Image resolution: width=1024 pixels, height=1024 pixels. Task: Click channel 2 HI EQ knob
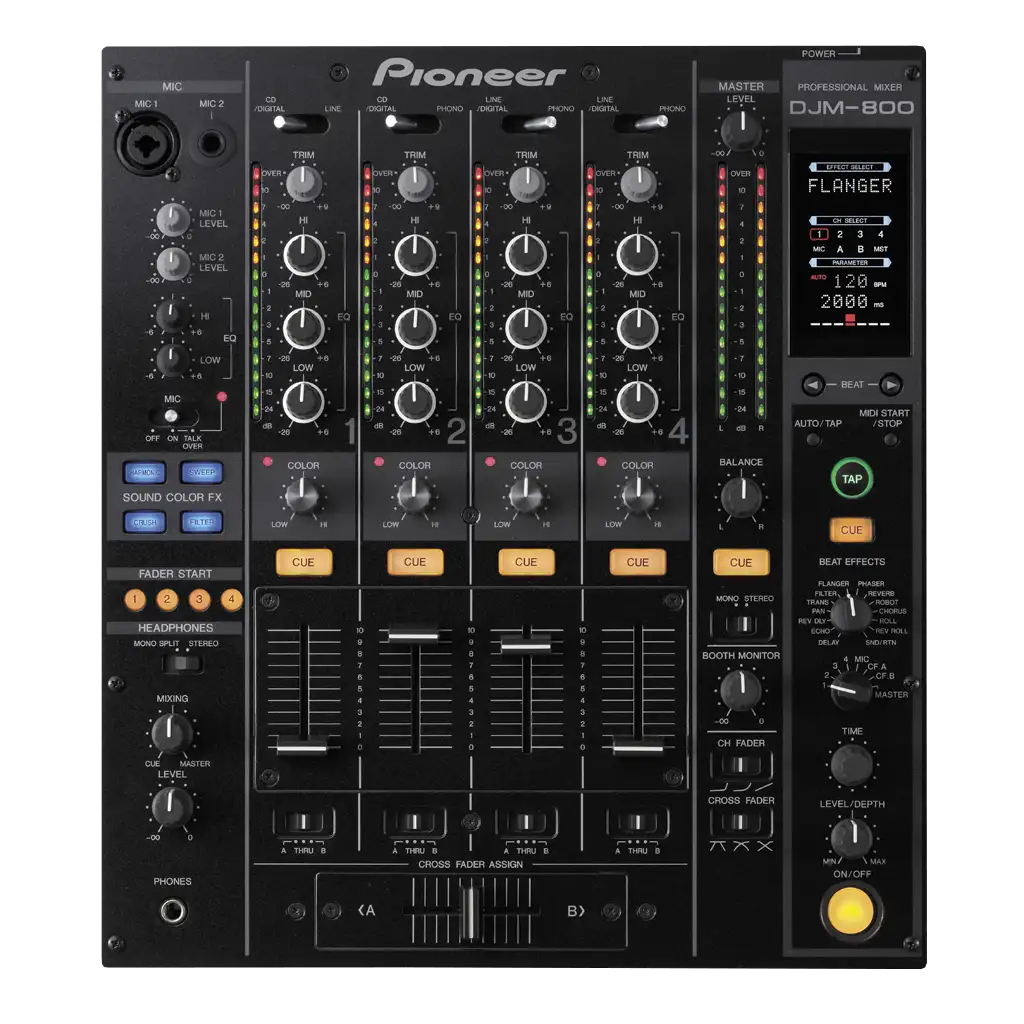(415, 254)
